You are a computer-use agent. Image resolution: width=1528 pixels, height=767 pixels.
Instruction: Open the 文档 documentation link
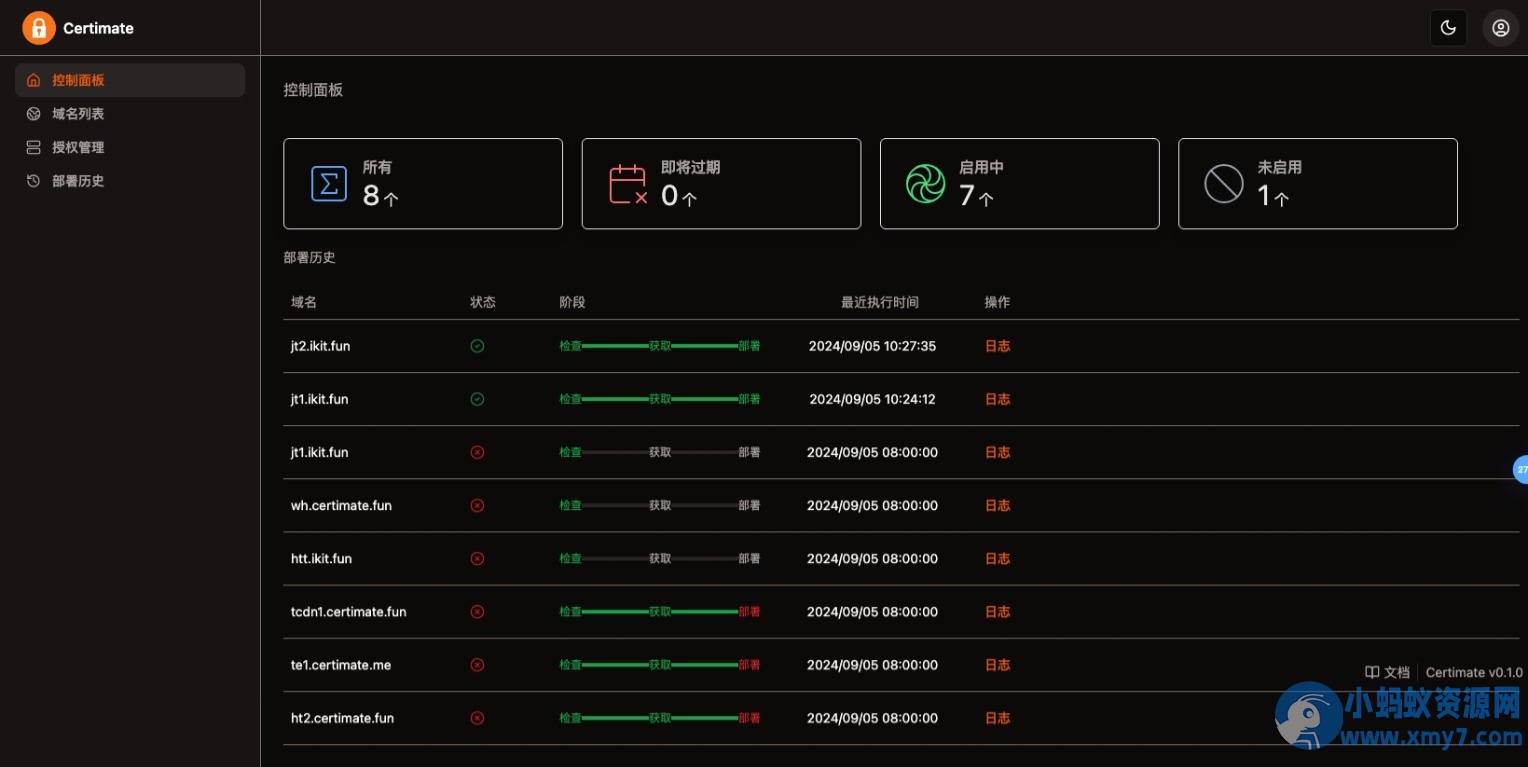(1388, 672)
